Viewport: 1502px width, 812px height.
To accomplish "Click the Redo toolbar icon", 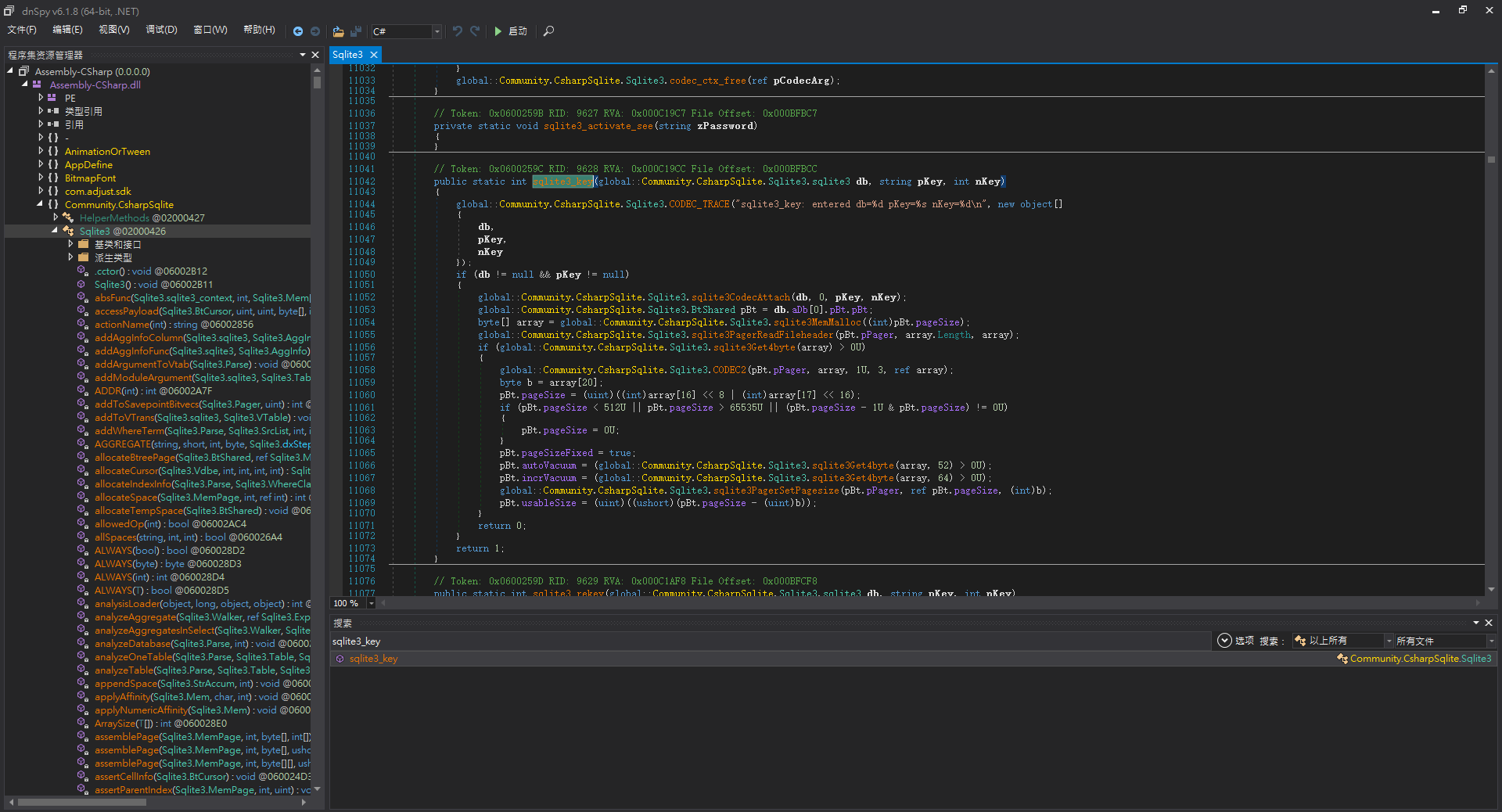I will pyautogui.click(x=475, y=31).
